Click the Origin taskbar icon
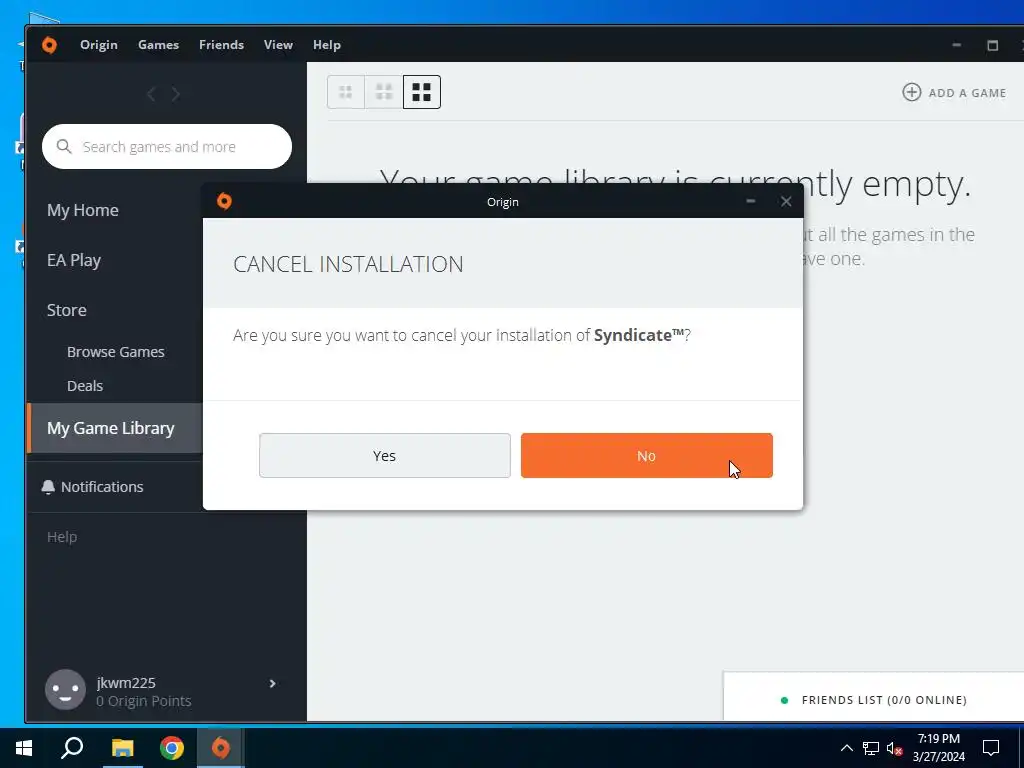The height and width of the screenshot is (768, 1024). click(221, 748)
